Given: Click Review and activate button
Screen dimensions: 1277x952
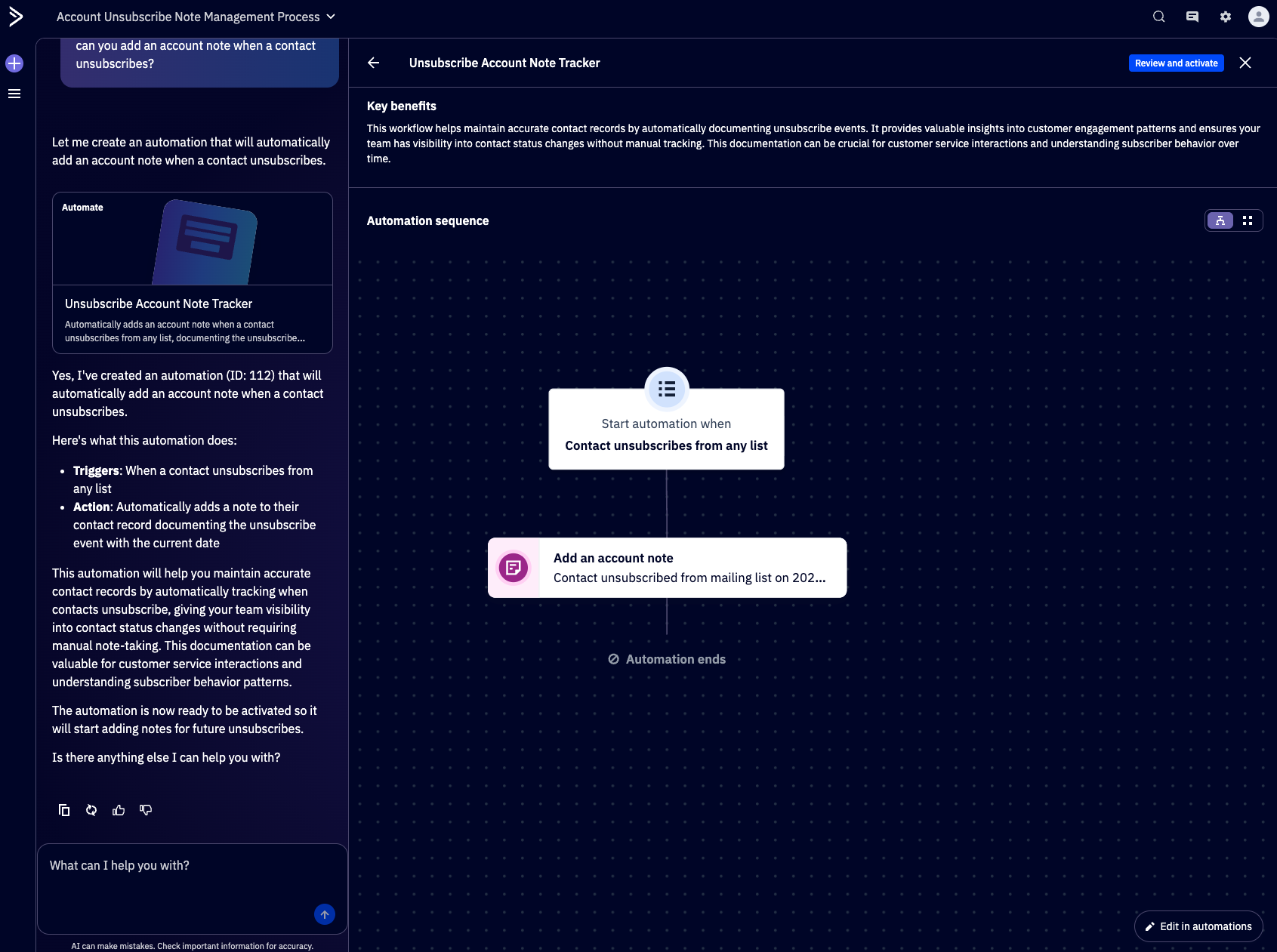Looking at the screenshot, I should 1176,63.
